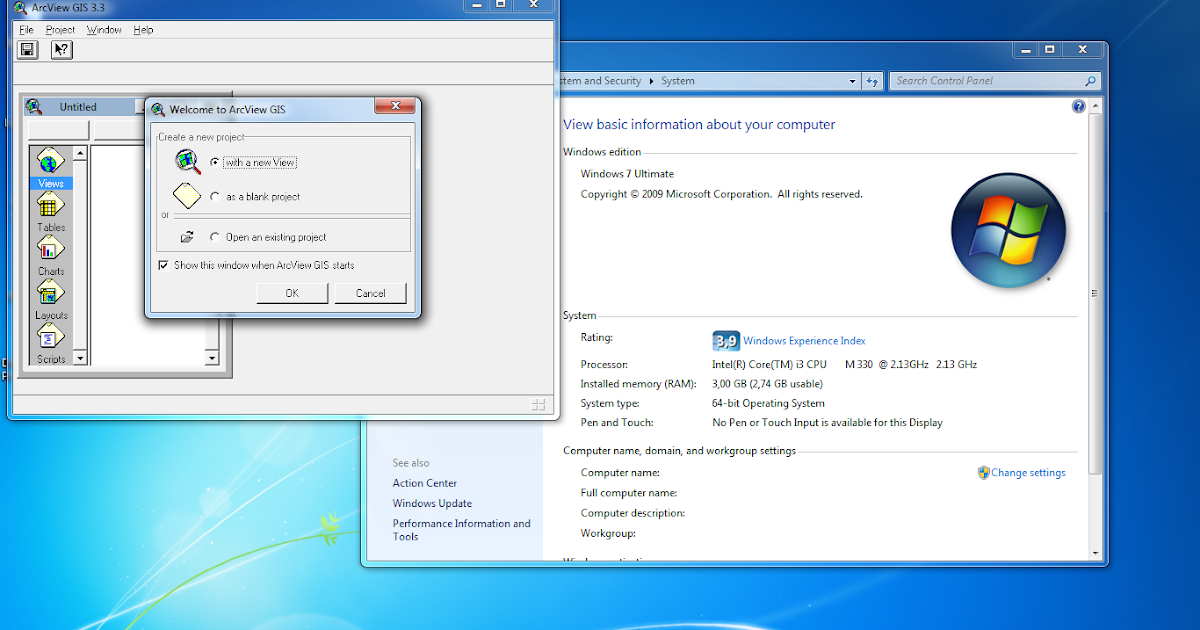Click the Control Panel scroll-up arrow
Image resolution: width=1200 pixels, height=630 pixels.
click(x=1095, y=106)
